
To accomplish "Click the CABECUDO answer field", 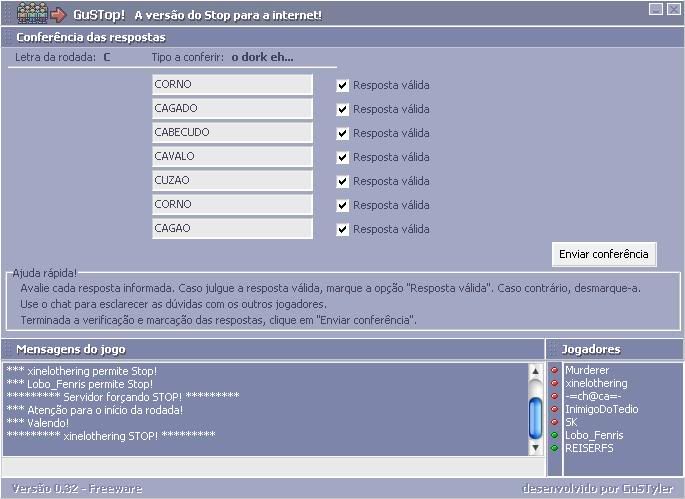I will (x=232, y=132).
